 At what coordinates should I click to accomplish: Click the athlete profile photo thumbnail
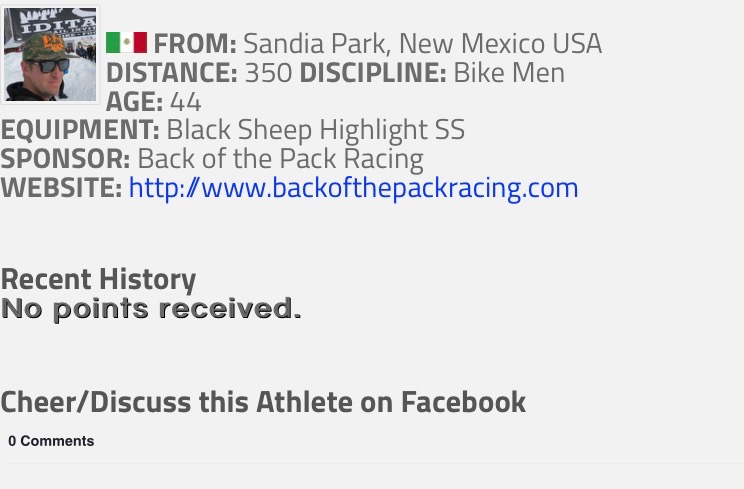pyautogui.click(x=50, y=54)
